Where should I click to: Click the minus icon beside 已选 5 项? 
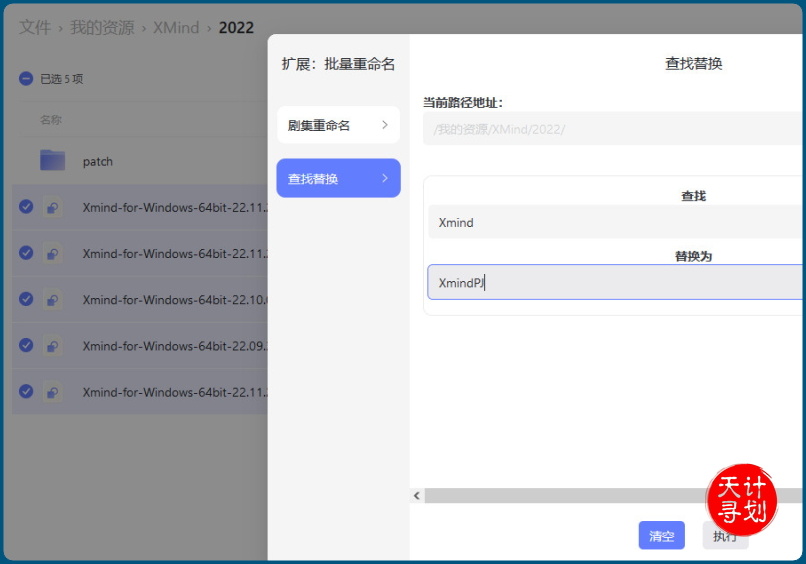click(26, 79)
